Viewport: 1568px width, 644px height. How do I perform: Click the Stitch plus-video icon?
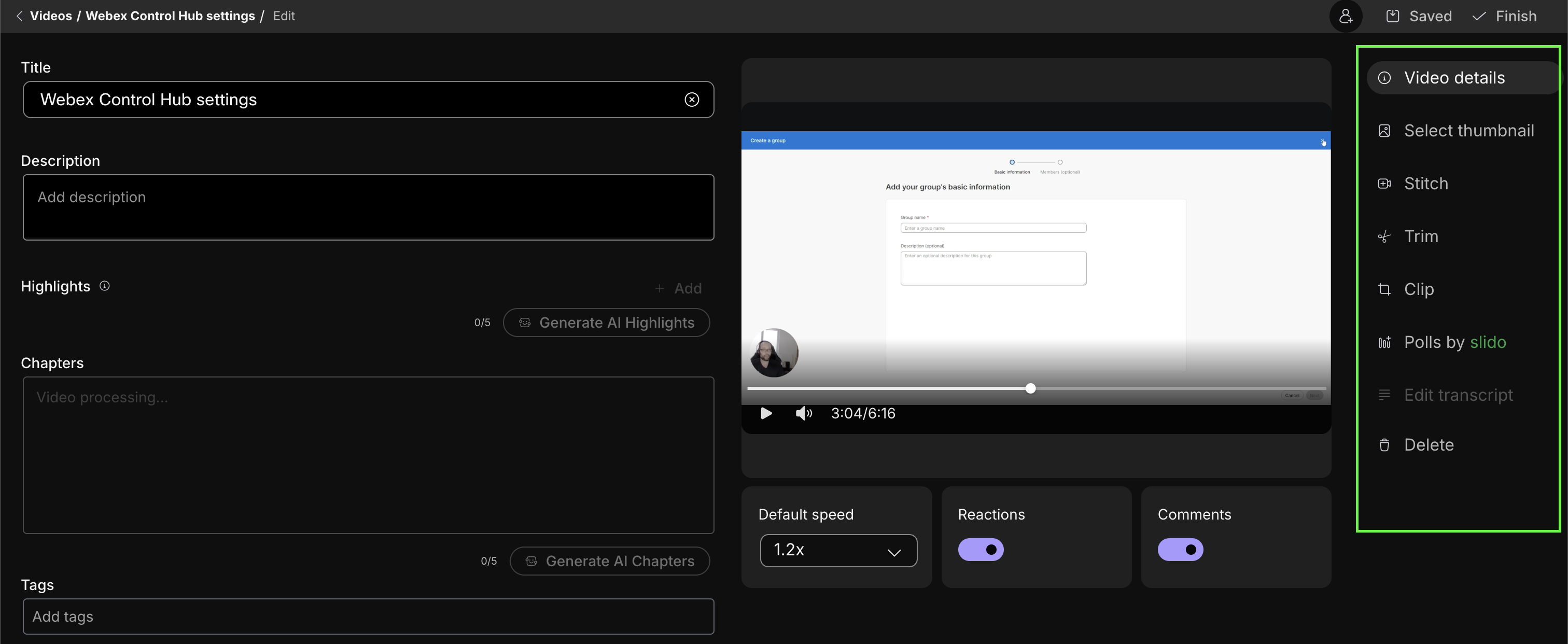click(1384, 184)
